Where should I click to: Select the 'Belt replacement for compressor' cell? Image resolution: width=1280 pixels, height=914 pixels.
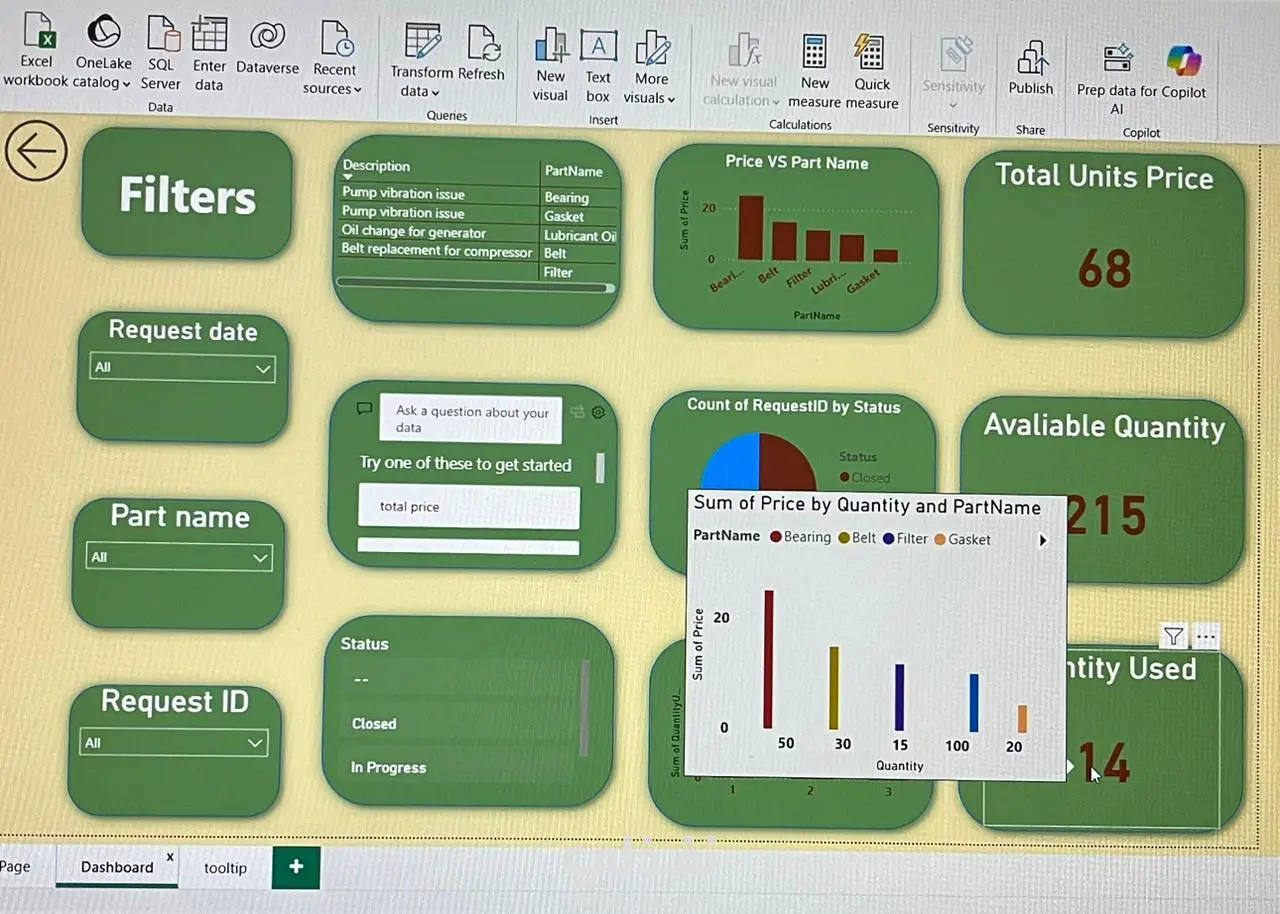[437, 250]
